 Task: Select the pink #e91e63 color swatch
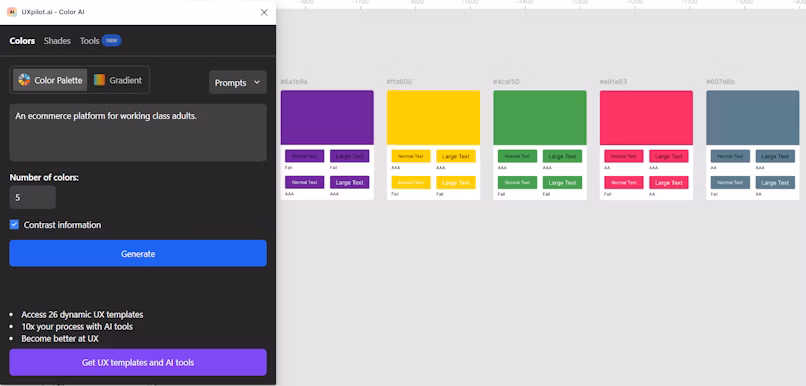point(646,117)
